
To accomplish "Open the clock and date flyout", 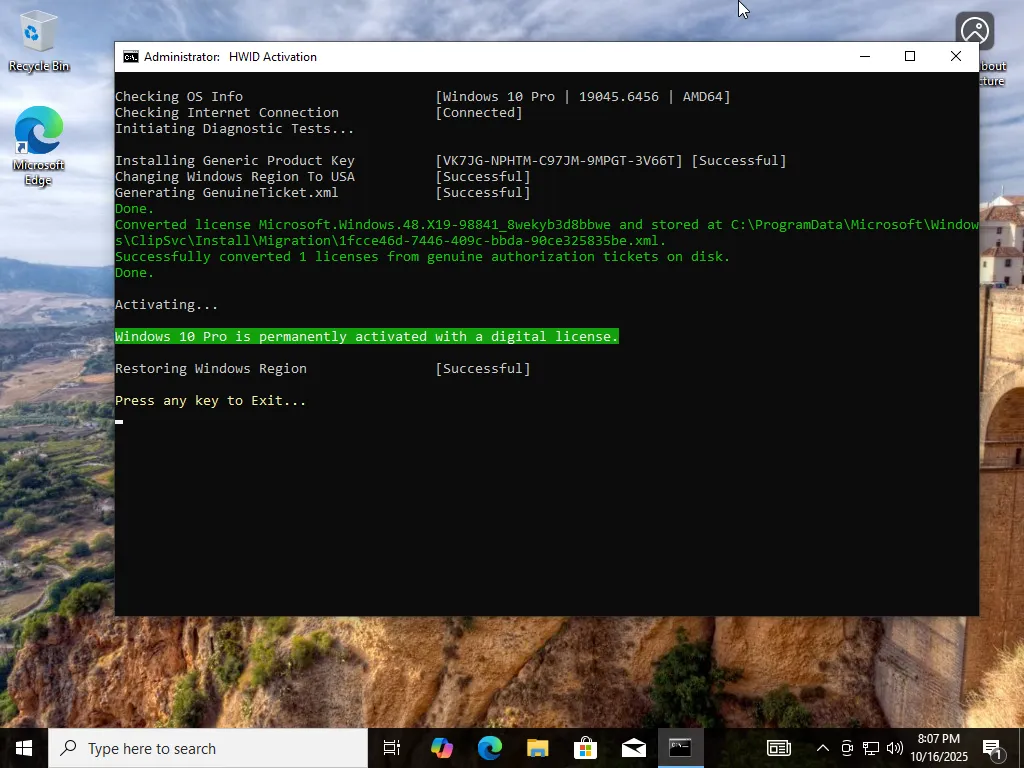I will 939,748.
